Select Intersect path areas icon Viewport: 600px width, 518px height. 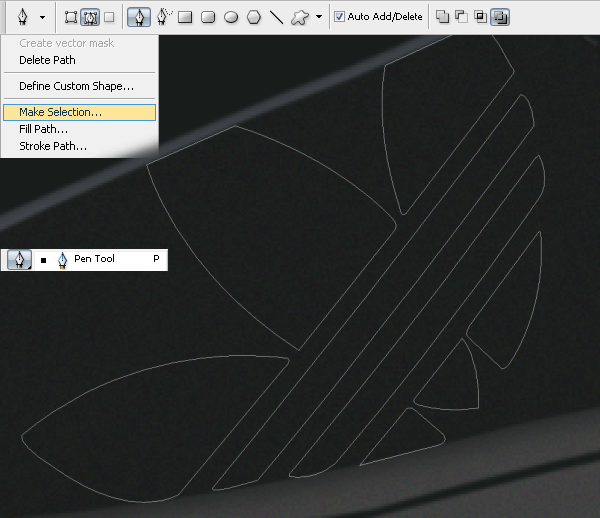tap(480, 17)
